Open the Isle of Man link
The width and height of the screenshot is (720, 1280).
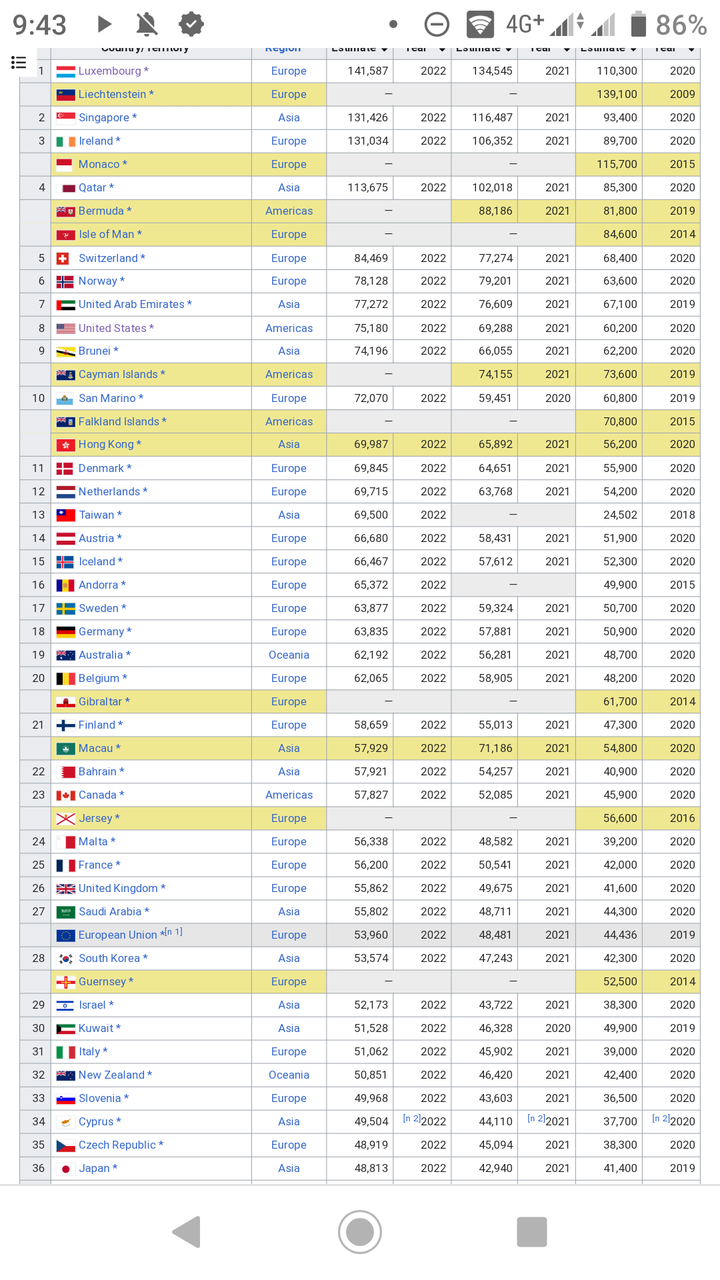point(107,234)
